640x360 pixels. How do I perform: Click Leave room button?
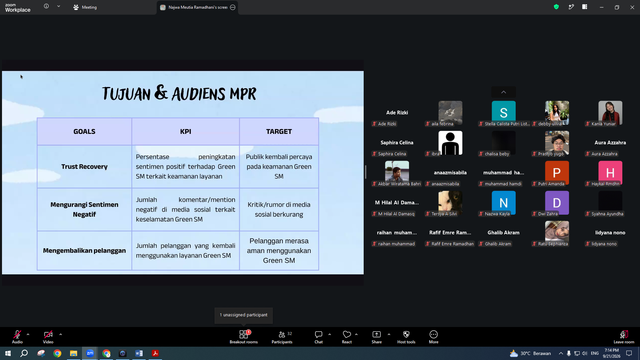click(624, 337)
